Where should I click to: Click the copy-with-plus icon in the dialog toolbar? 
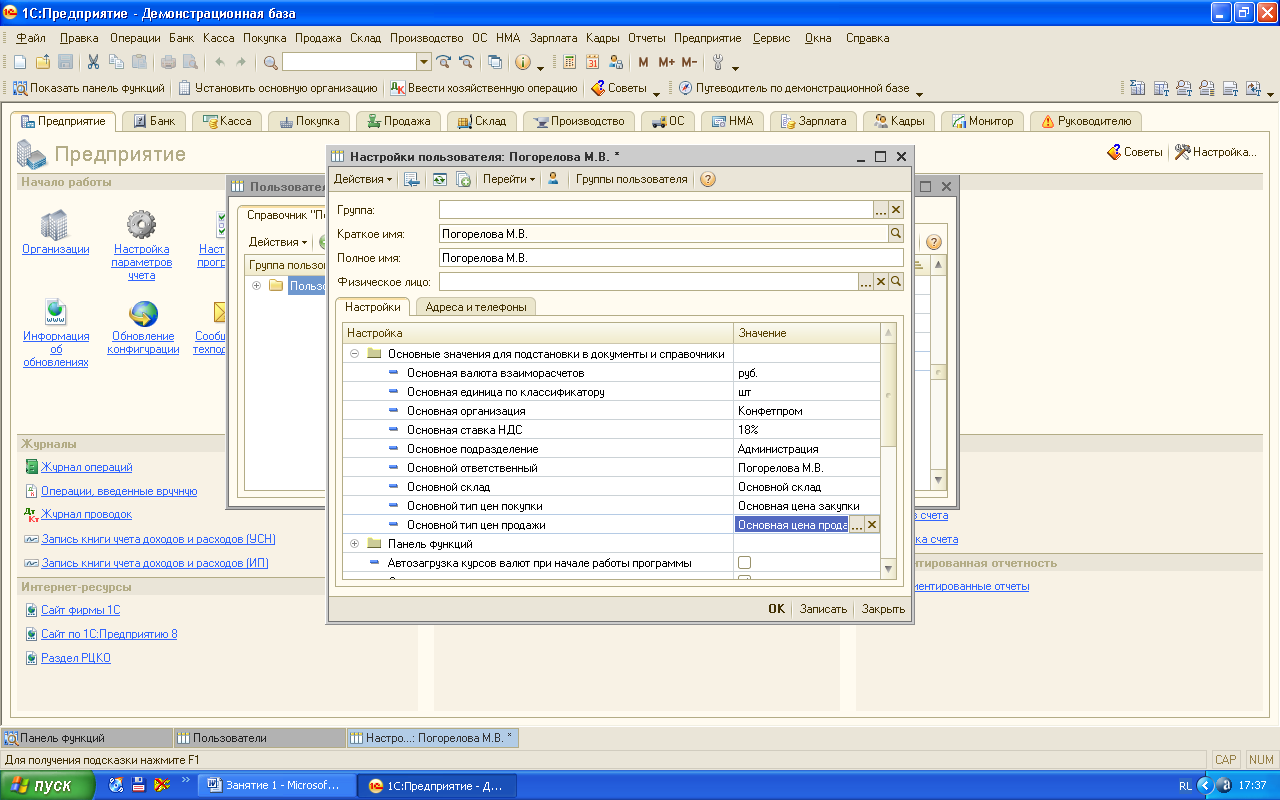click(x=463, y=179)
